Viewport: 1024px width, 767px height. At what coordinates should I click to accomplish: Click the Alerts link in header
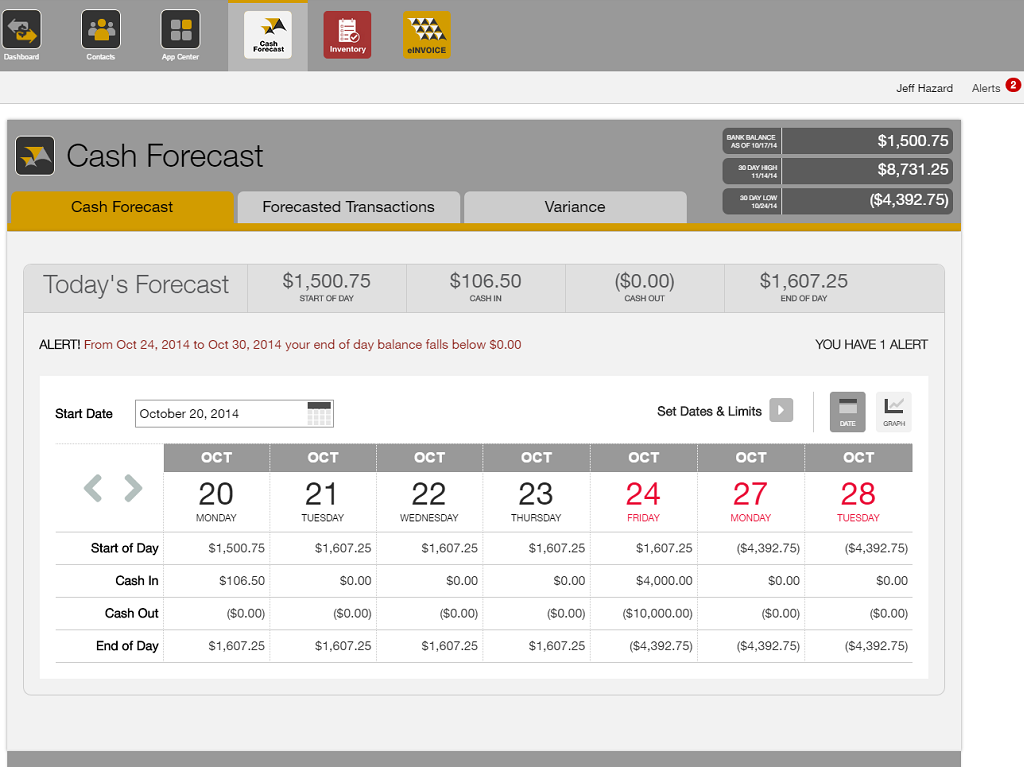985,88
